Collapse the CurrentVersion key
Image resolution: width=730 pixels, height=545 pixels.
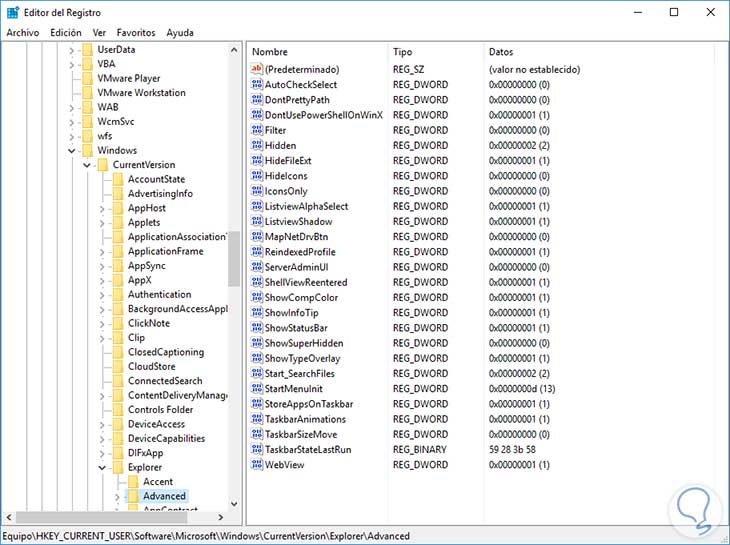(x=87, y=165)
